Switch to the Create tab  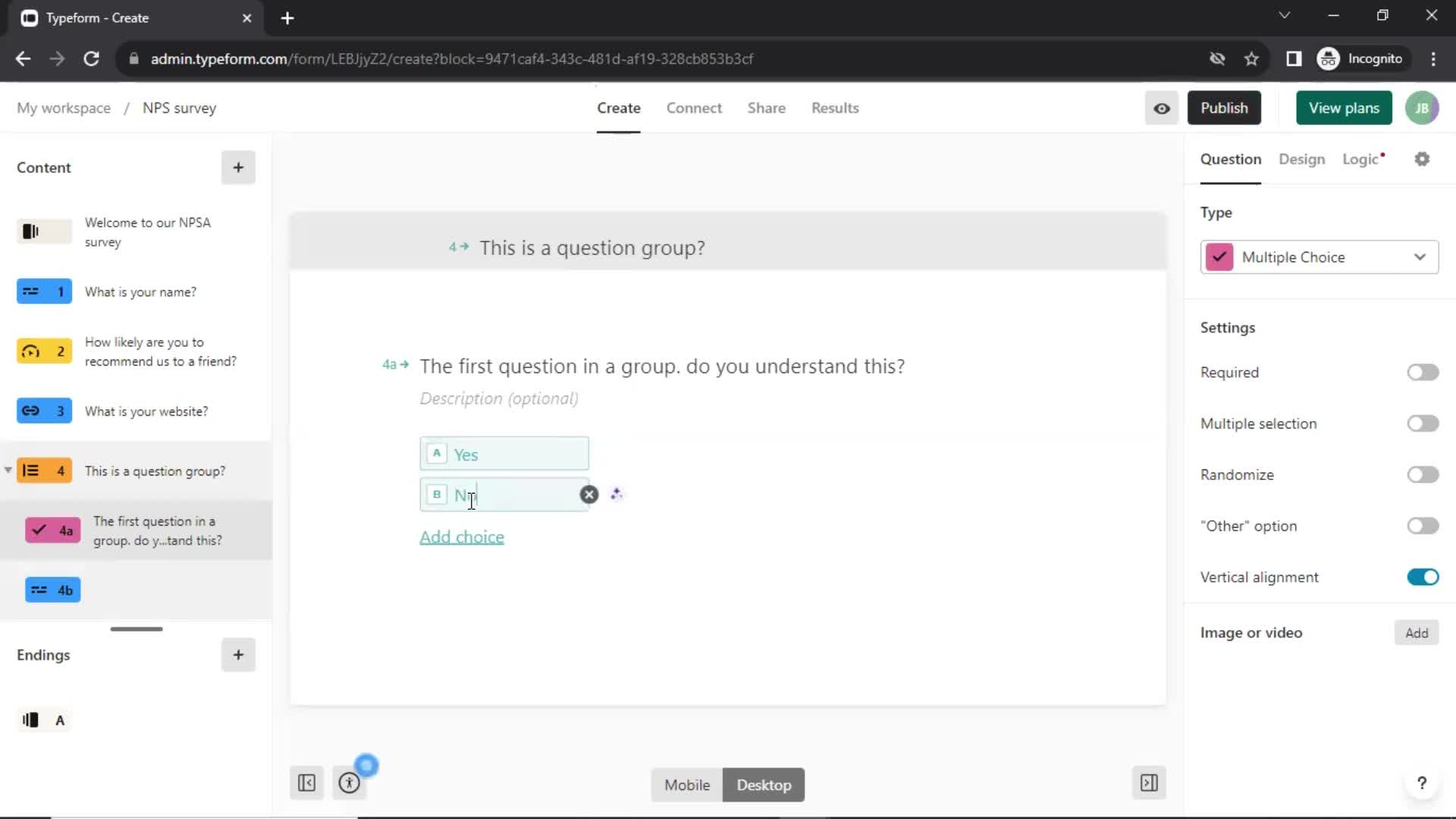[x=618, y=108]
